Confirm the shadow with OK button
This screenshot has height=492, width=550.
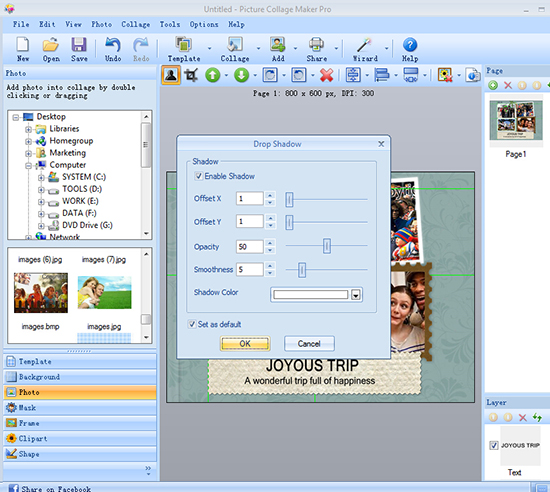(245, 344)
